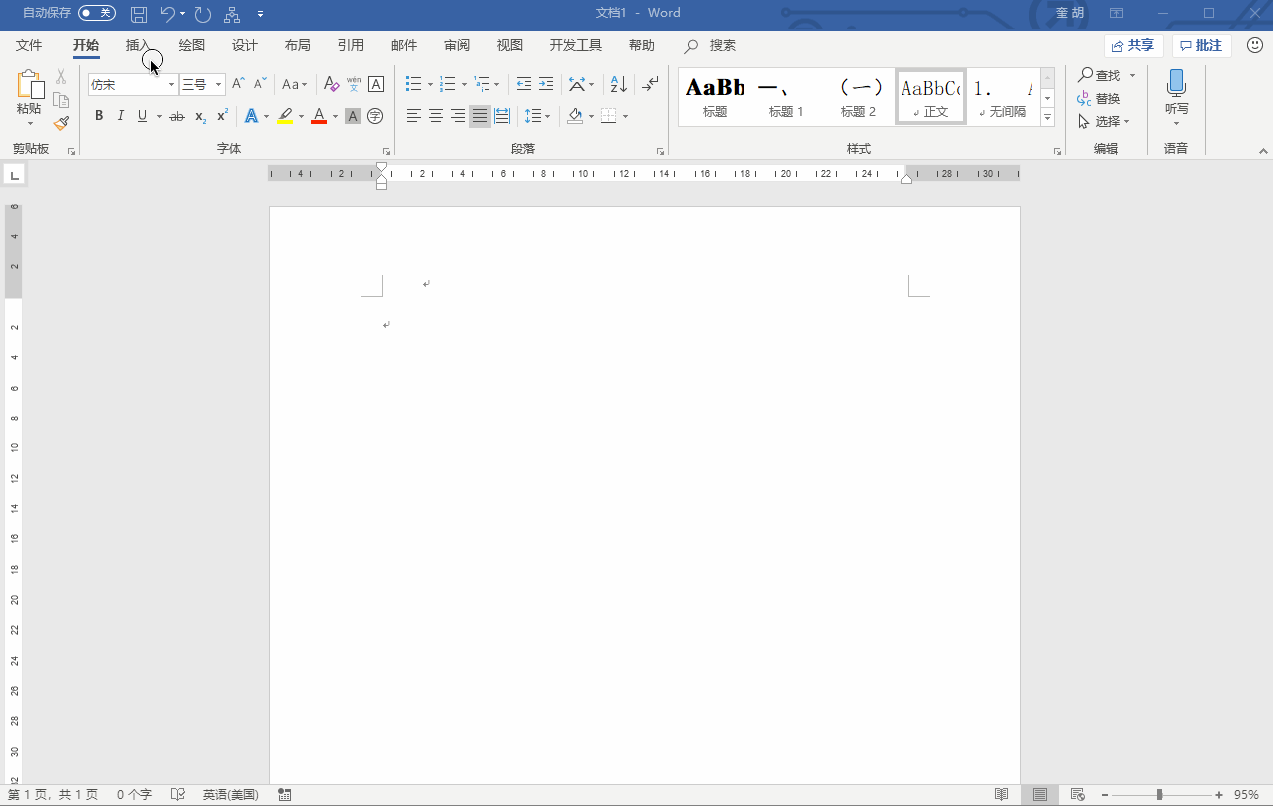Click the Save icon in title bar
Viewport: 1273px width, 806px height.
click(x=139, y=14)
